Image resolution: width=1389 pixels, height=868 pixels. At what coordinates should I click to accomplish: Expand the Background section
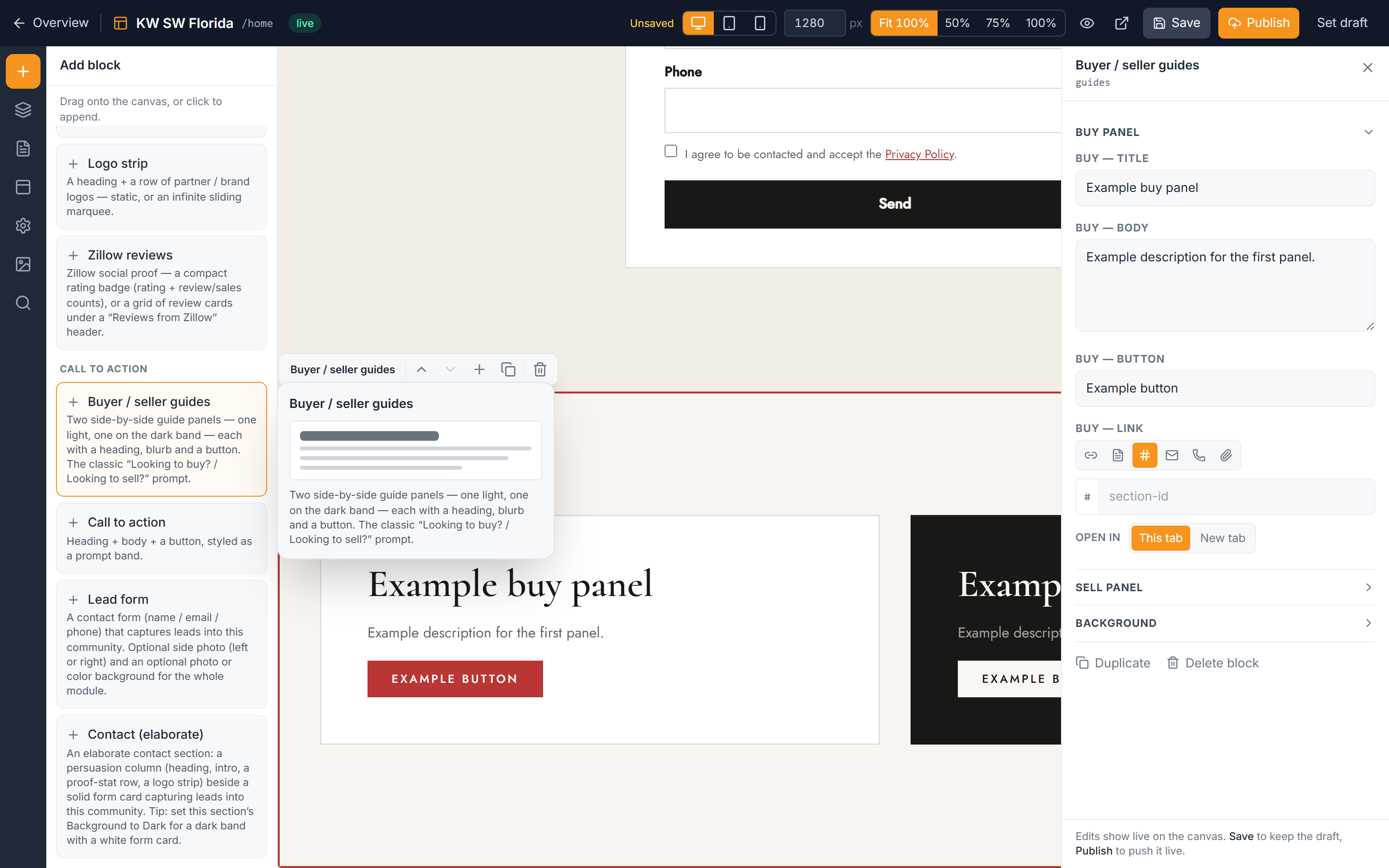[x=1225, y=623]
